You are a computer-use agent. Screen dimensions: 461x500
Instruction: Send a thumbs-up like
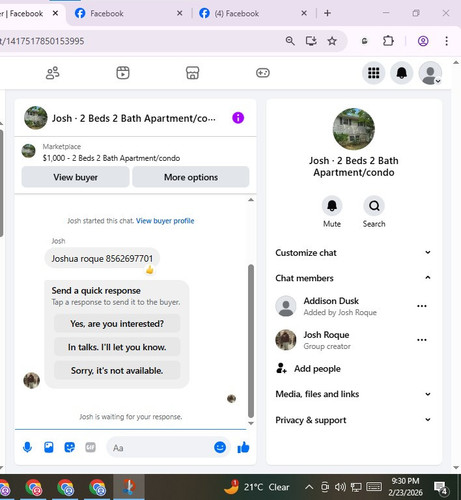click(243, 447)
